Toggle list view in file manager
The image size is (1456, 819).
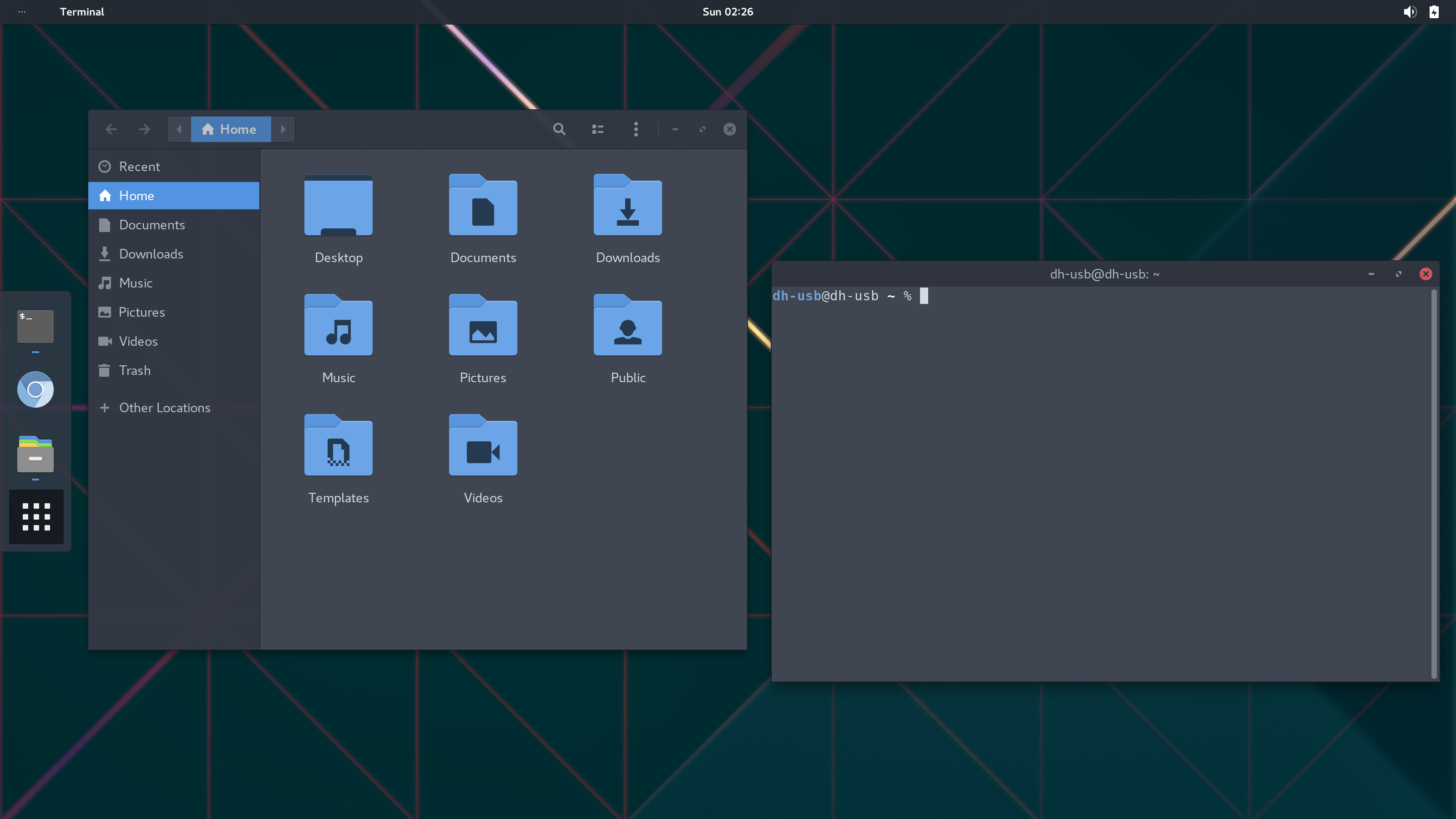click(x=597, y=129)
